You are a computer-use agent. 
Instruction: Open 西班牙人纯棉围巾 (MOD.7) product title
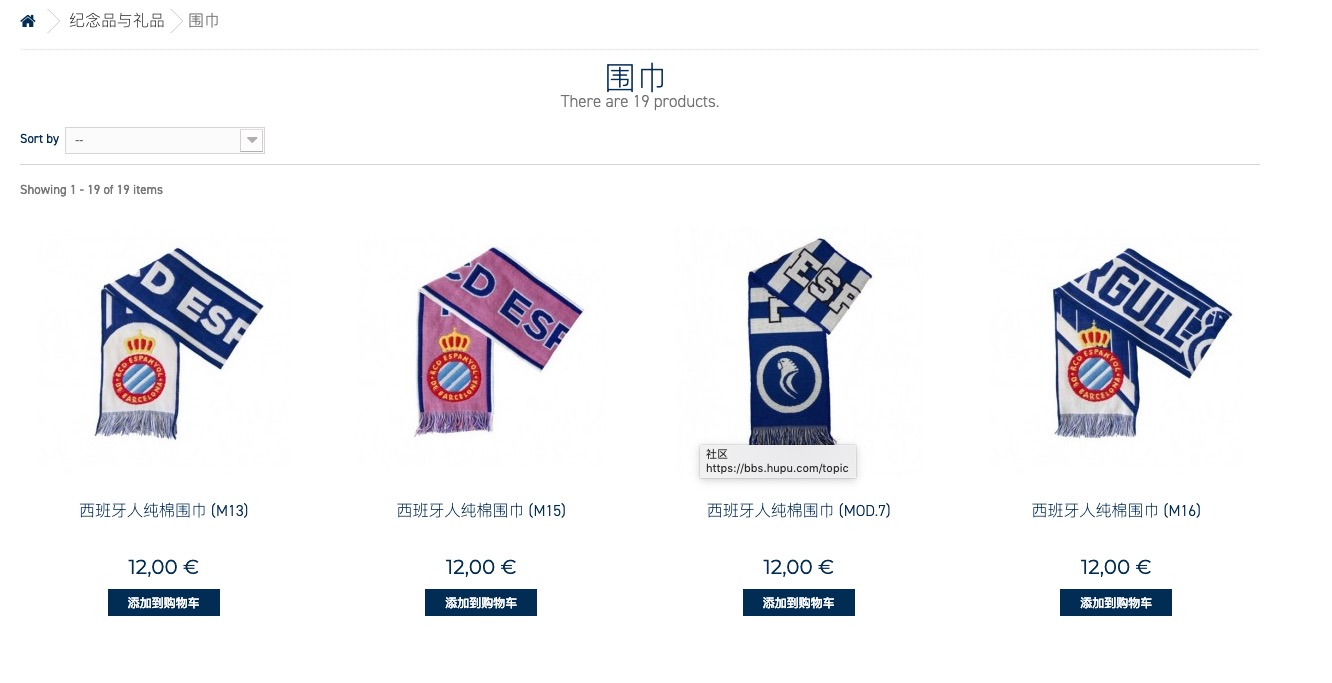click(x=799, y=511)
